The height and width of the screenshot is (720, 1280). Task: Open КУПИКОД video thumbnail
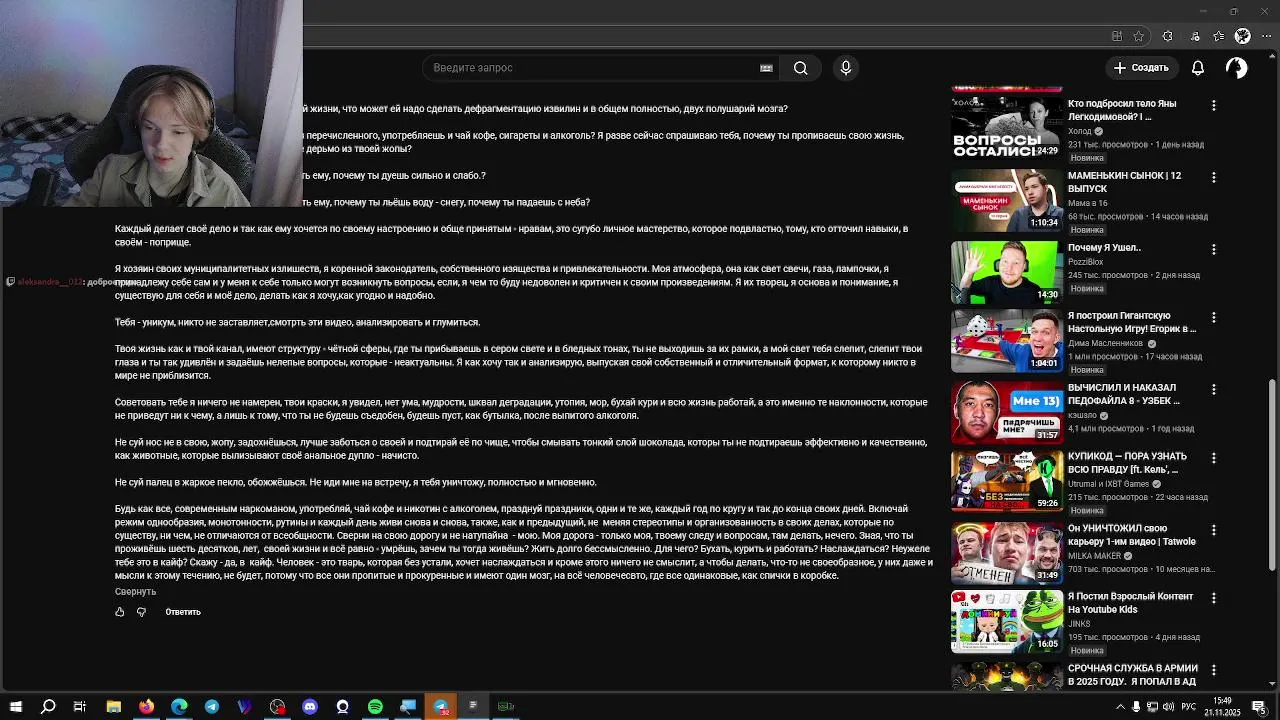(1006, 481)
